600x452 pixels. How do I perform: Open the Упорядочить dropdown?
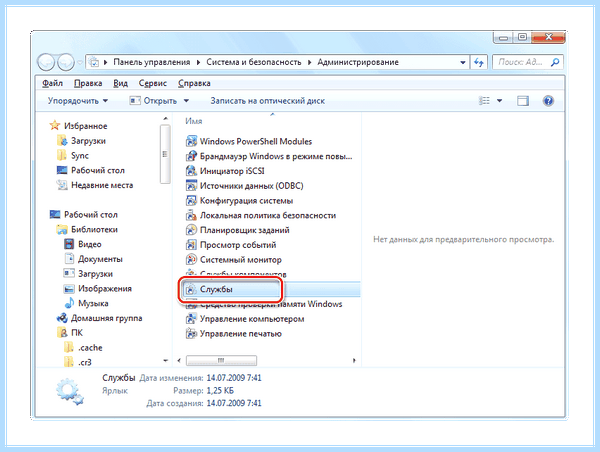[78, 101]
